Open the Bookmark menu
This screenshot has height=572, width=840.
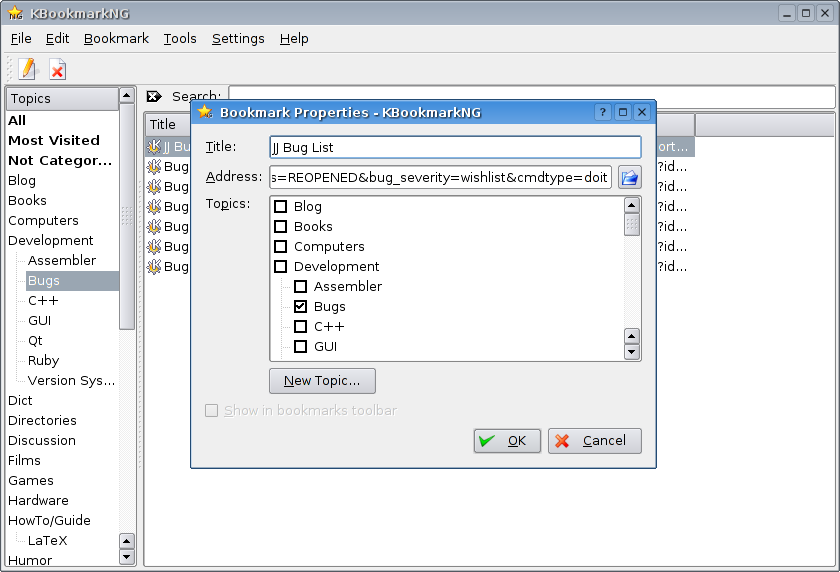116,39
